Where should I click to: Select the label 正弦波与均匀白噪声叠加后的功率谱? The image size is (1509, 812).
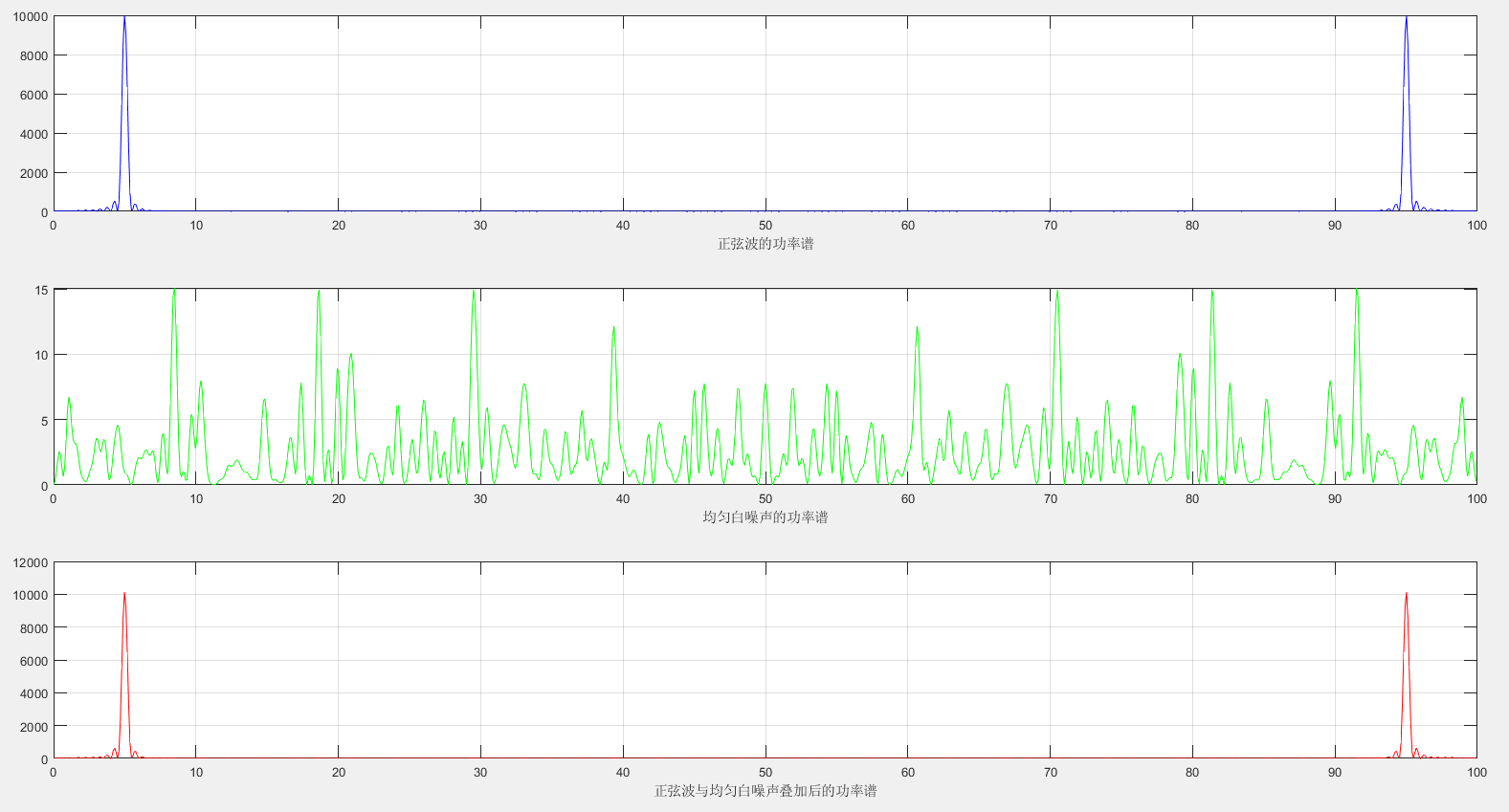(766, 791)
